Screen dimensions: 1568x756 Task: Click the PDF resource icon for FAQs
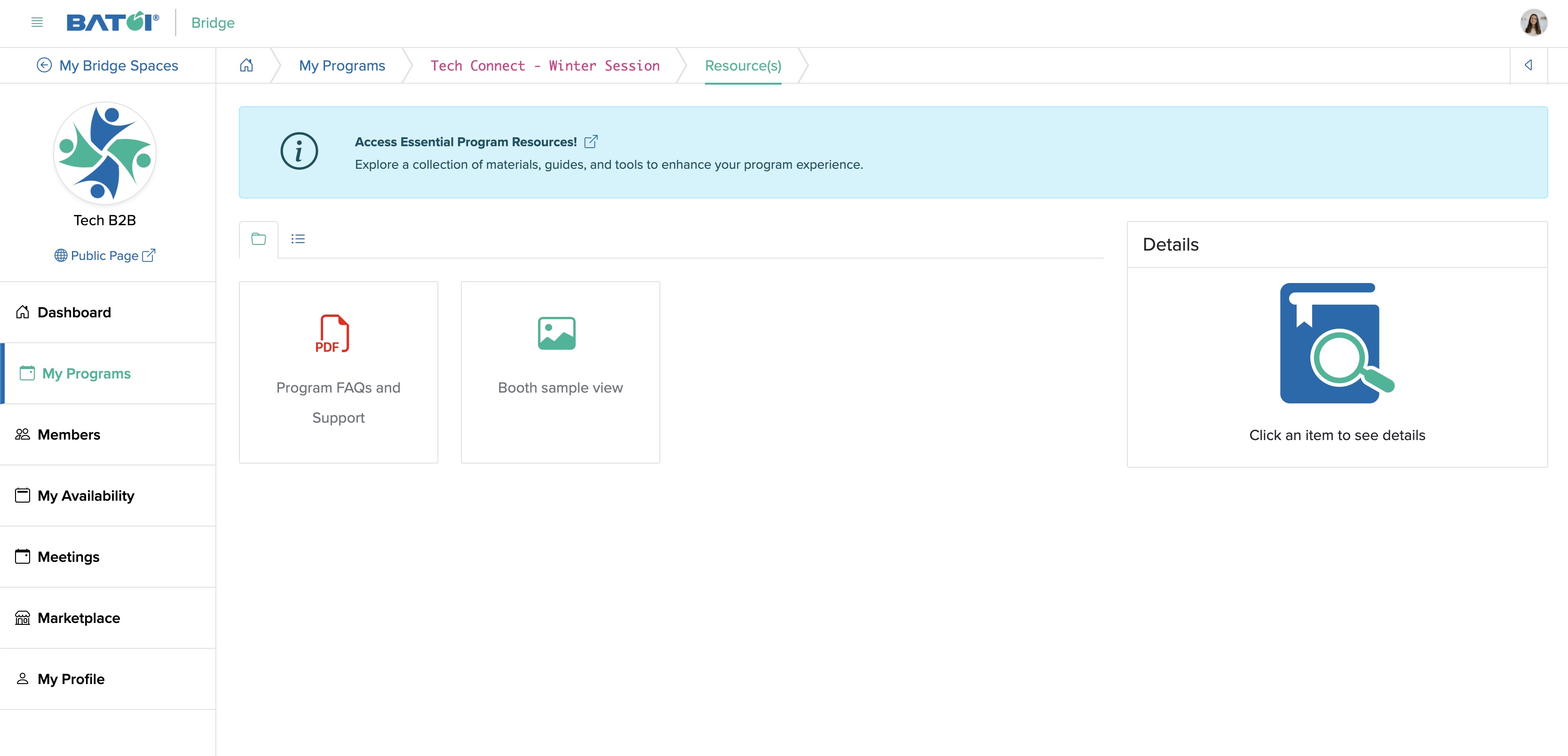point(336,333)
